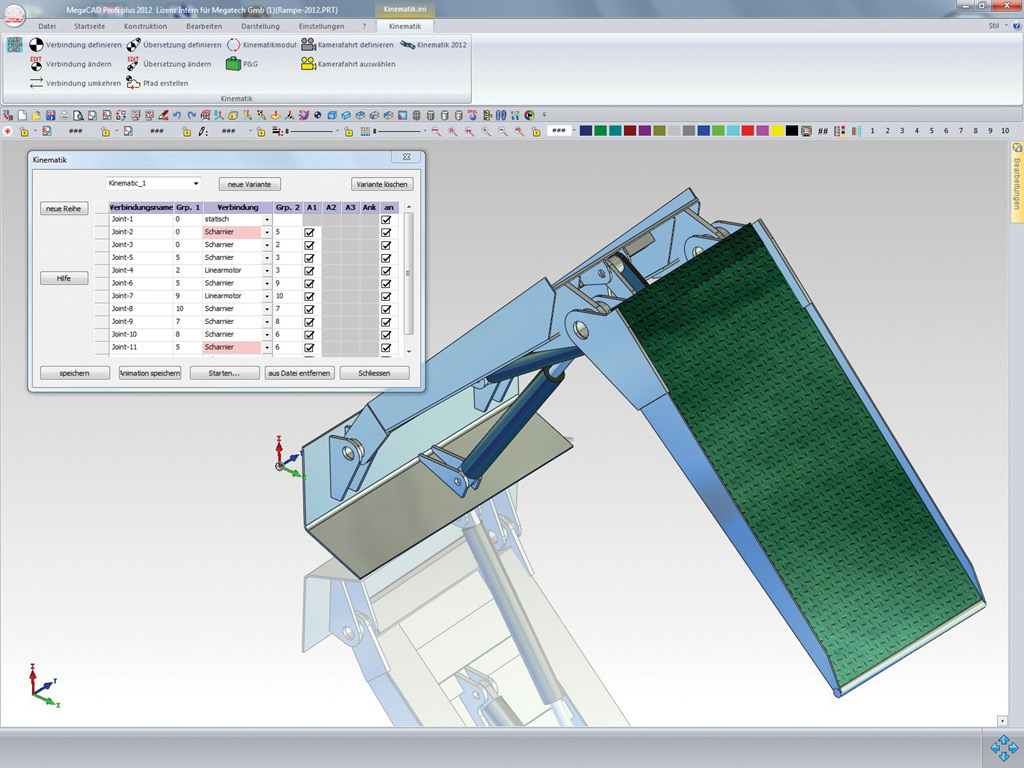
Task: Select Kamerafahrt definieren camera icon
Action: pos(309,45)
